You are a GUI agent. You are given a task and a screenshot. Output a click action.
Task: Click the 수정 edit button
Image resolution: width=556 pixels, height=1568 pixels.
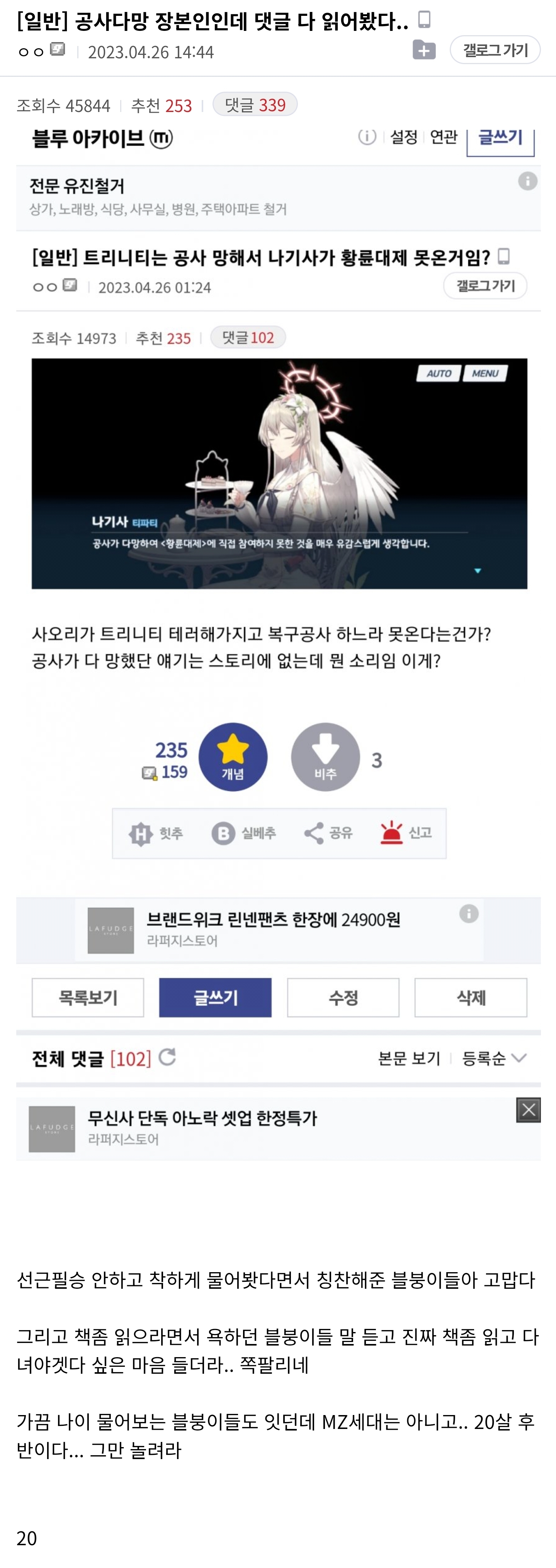pos(343,998)
